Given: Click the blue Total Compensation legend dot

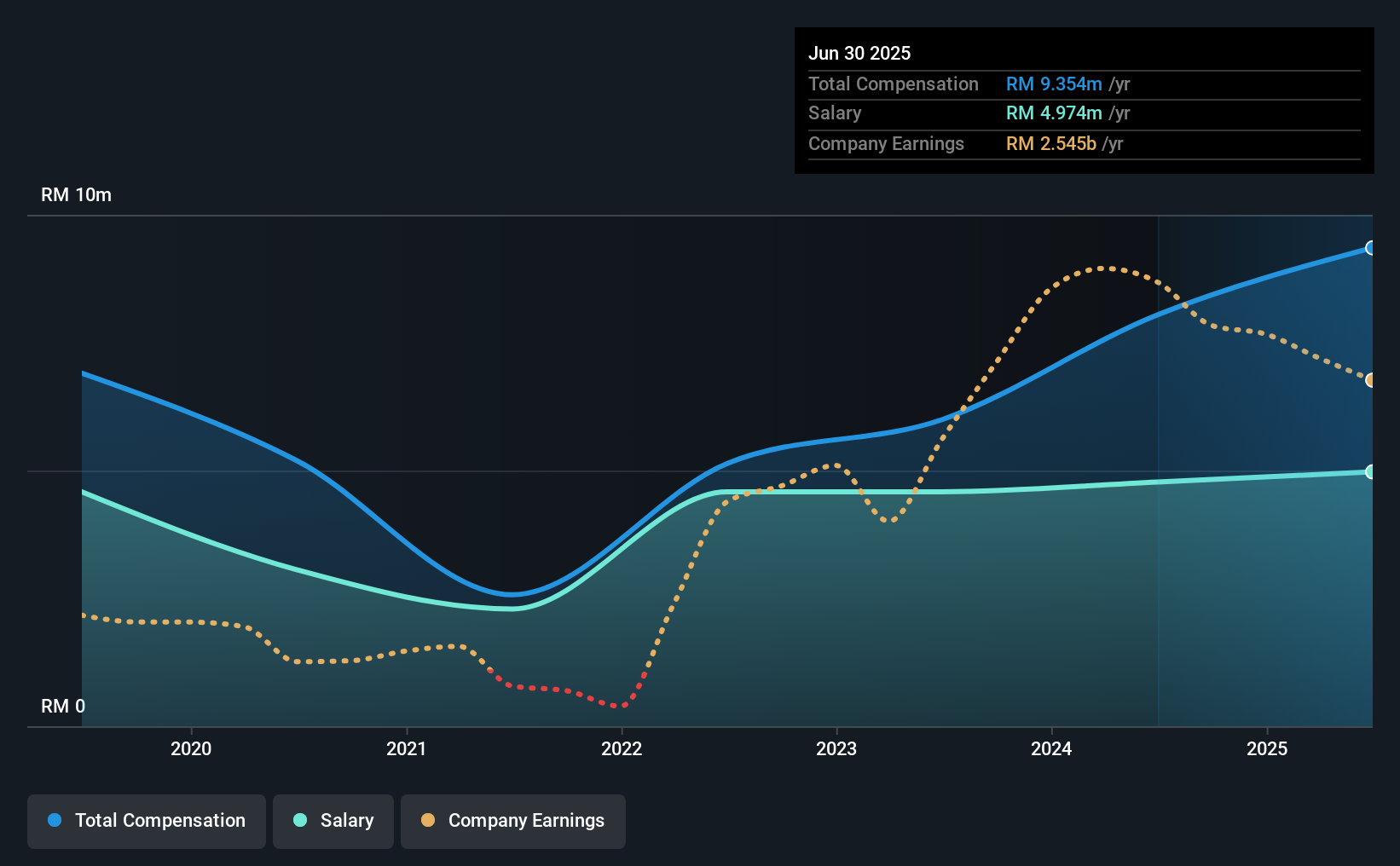Looking at the screenshot, I should click(55, 820).
